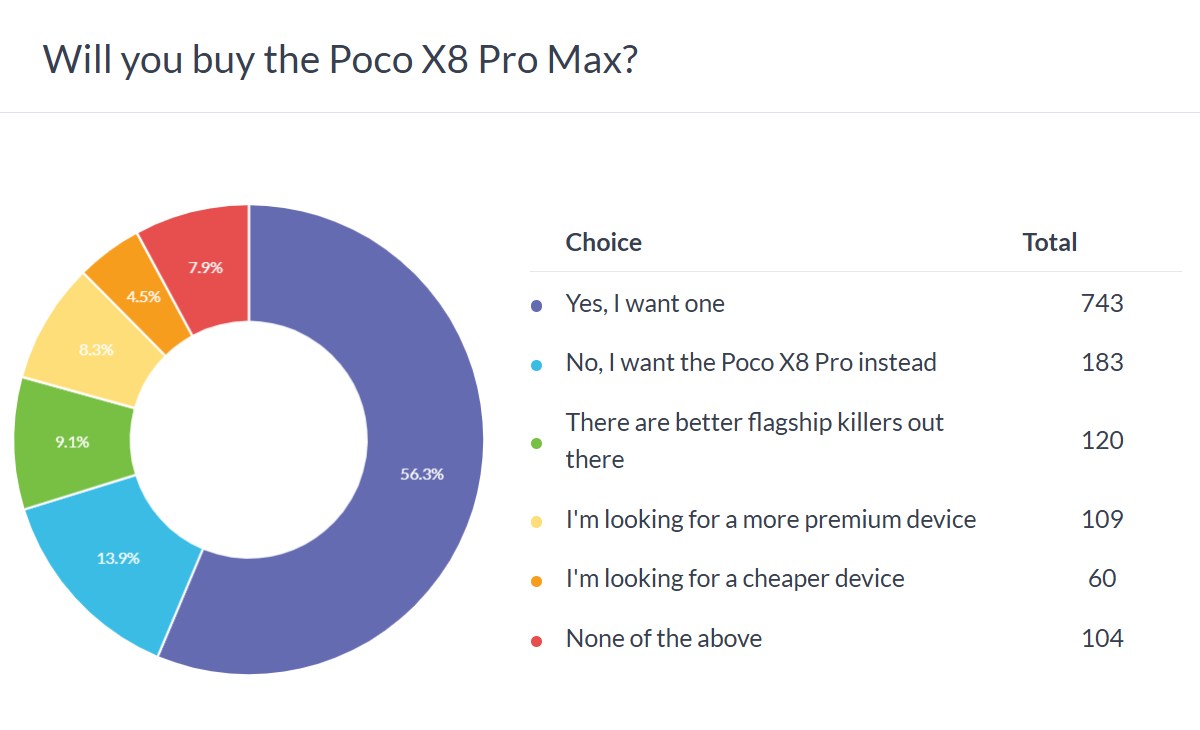
Task: Click the blue legend dot for Poco X8 Pro
Action: pyautogui.click(x=537, y=364)
